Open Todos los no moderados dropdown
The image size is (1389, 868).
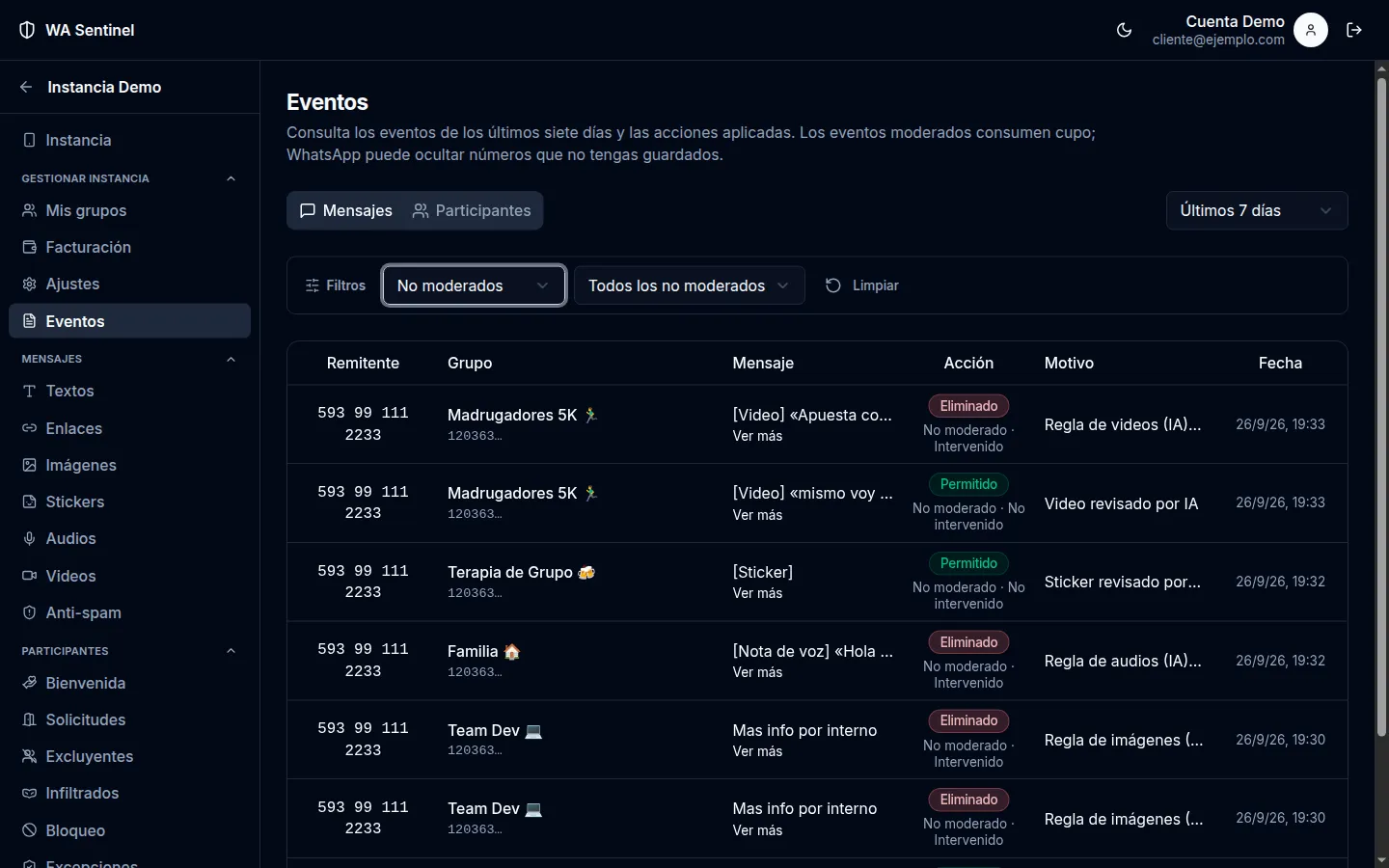(x=689, y=285)
